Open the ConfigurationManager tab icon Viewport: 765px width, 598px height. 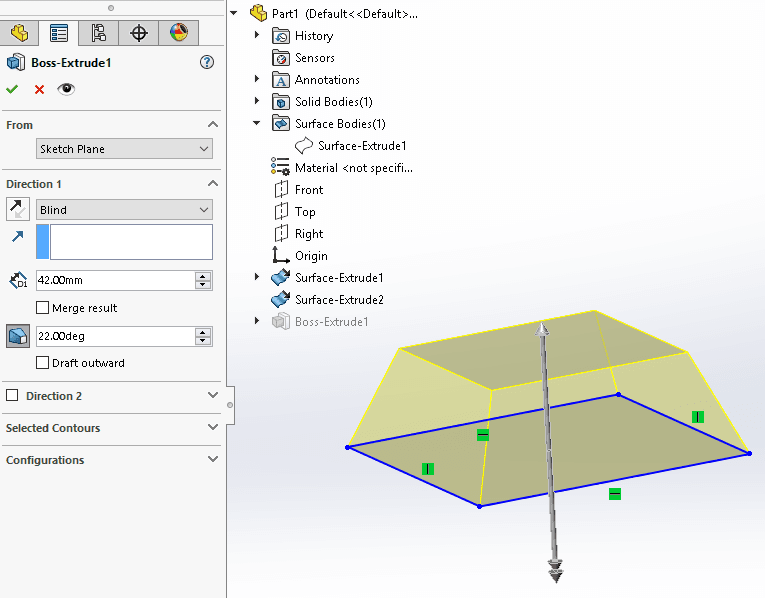coord(99,32)
